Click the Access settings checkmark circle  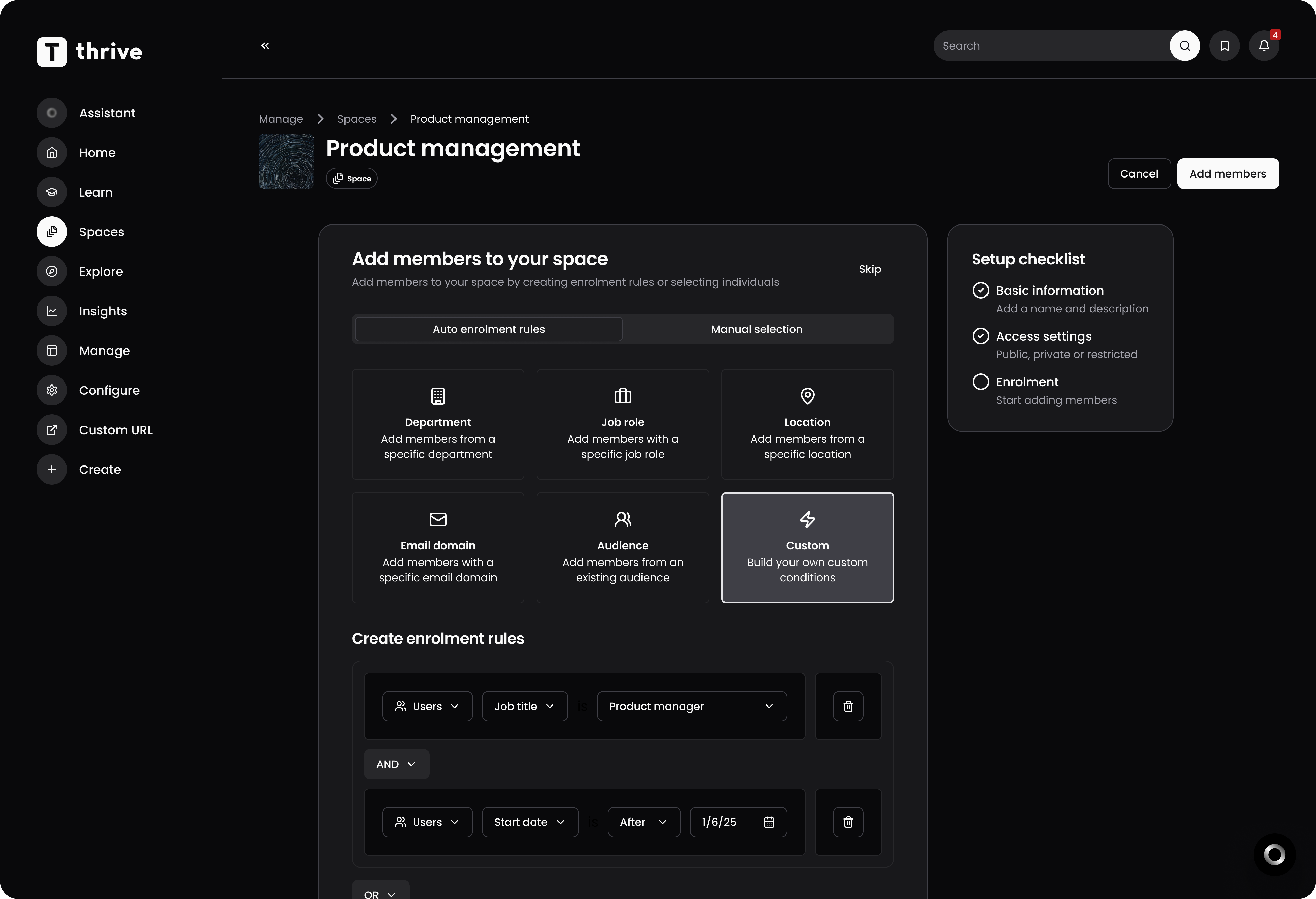(x=980, y=336)
